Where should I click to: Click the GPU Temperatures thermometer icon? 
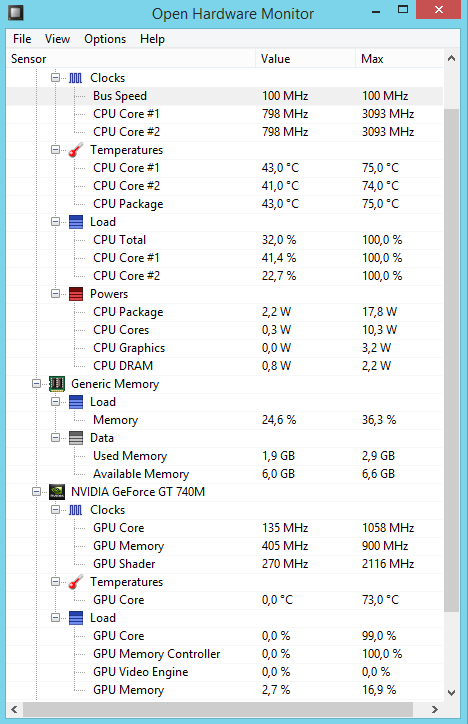(x=76, y=582)
